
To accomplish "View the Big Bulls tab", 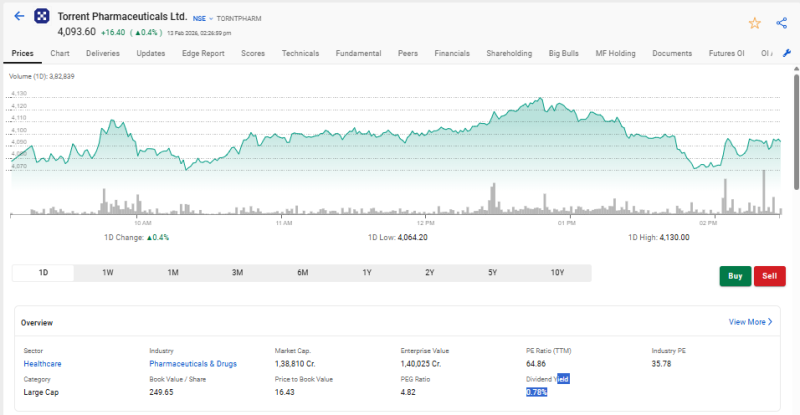I will (x=564, y=53).
